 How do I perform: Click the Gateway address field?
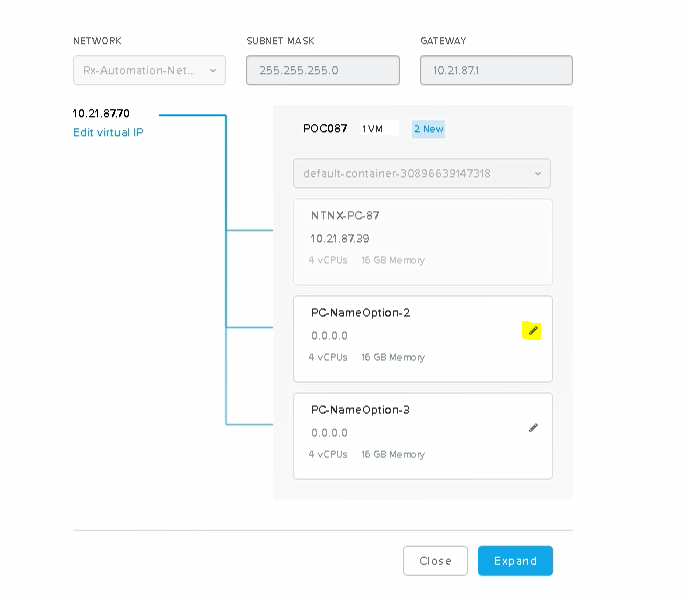496,70
